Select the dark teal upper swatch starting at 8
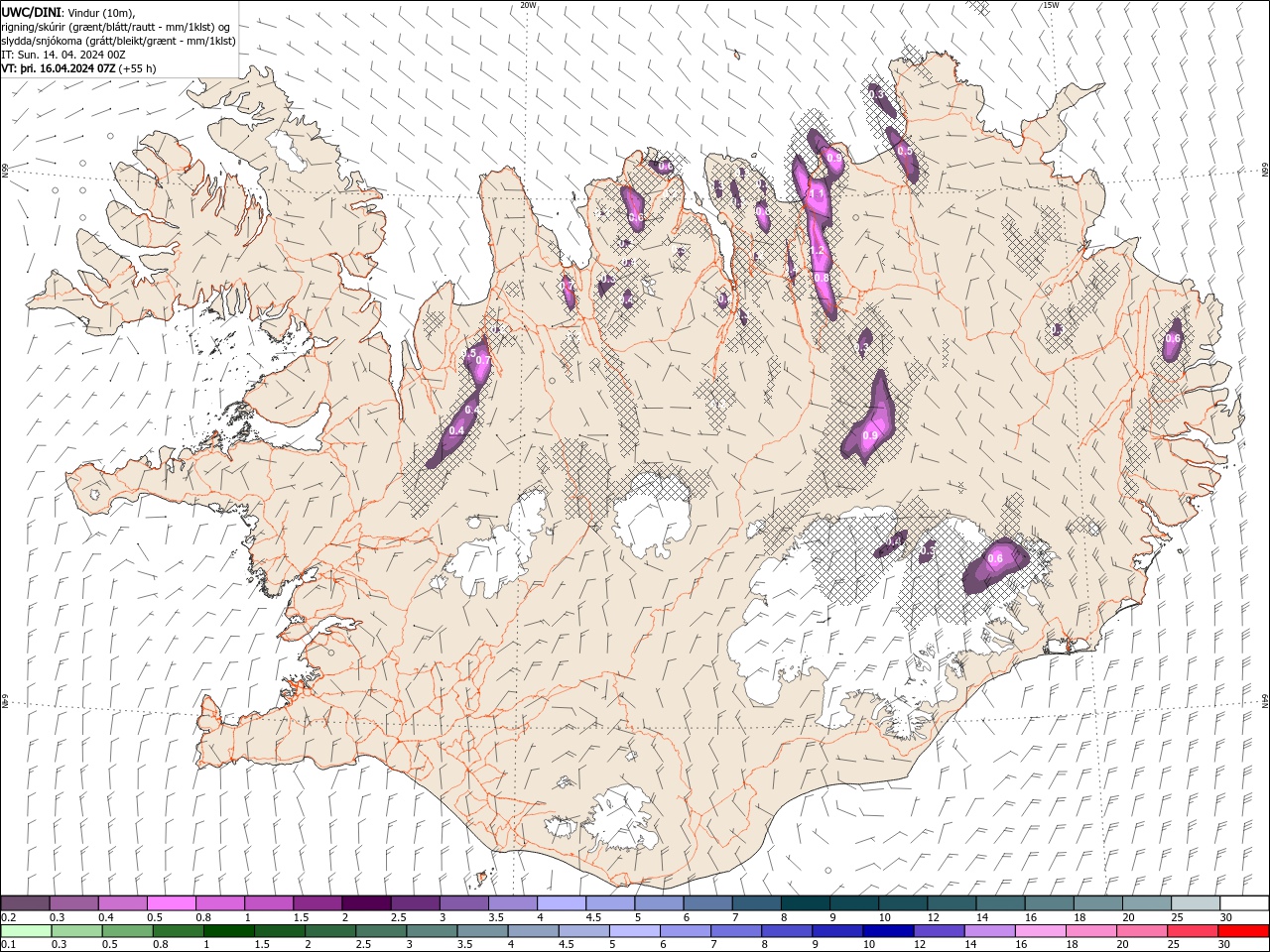This screenshot has width=1270, height=952. coord(805,903)
